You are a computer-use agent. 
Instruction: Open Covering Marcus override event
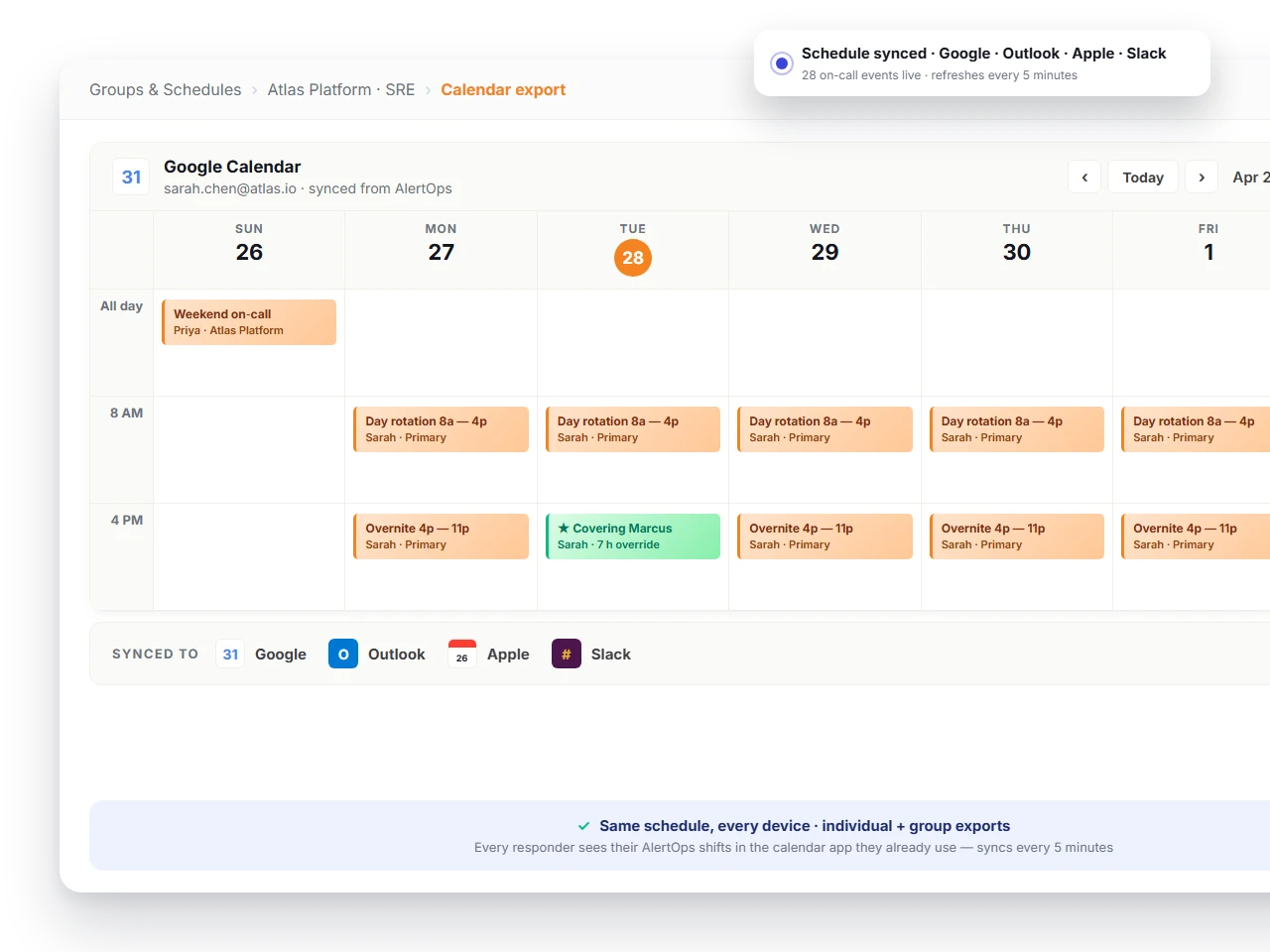pyautogui.click(x=633, y=536)
